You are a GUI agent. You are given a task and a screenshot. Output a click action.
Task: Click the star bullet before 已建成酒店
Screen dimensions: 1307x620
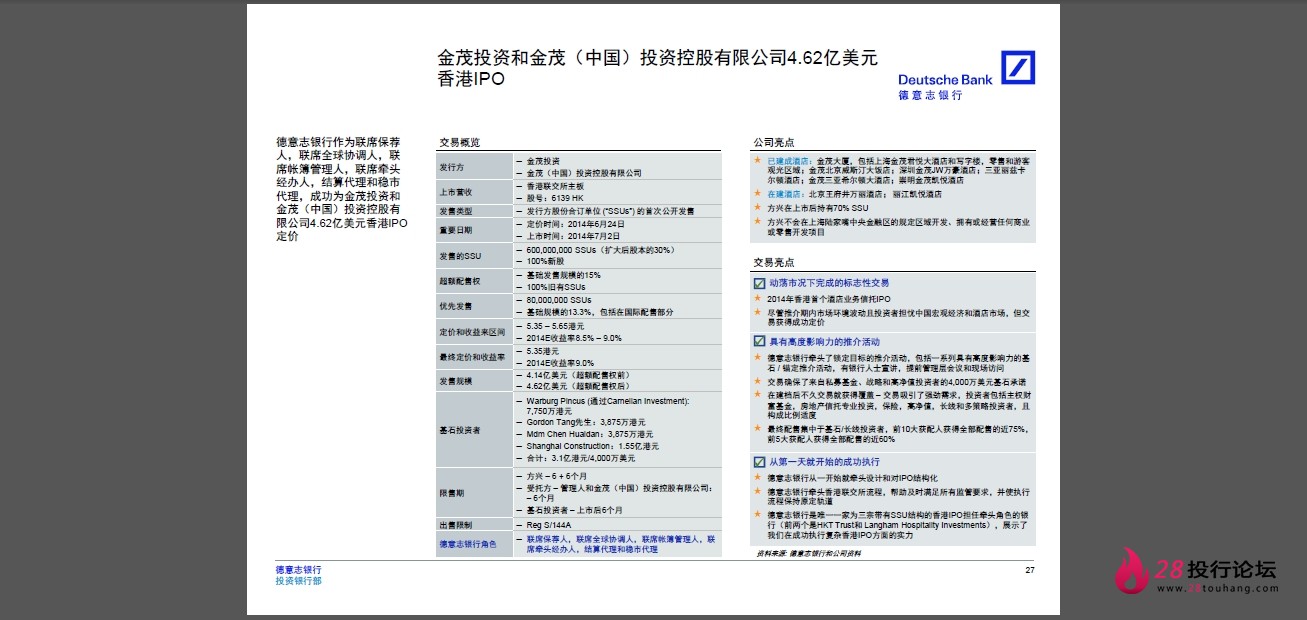(x=758, y=160)
